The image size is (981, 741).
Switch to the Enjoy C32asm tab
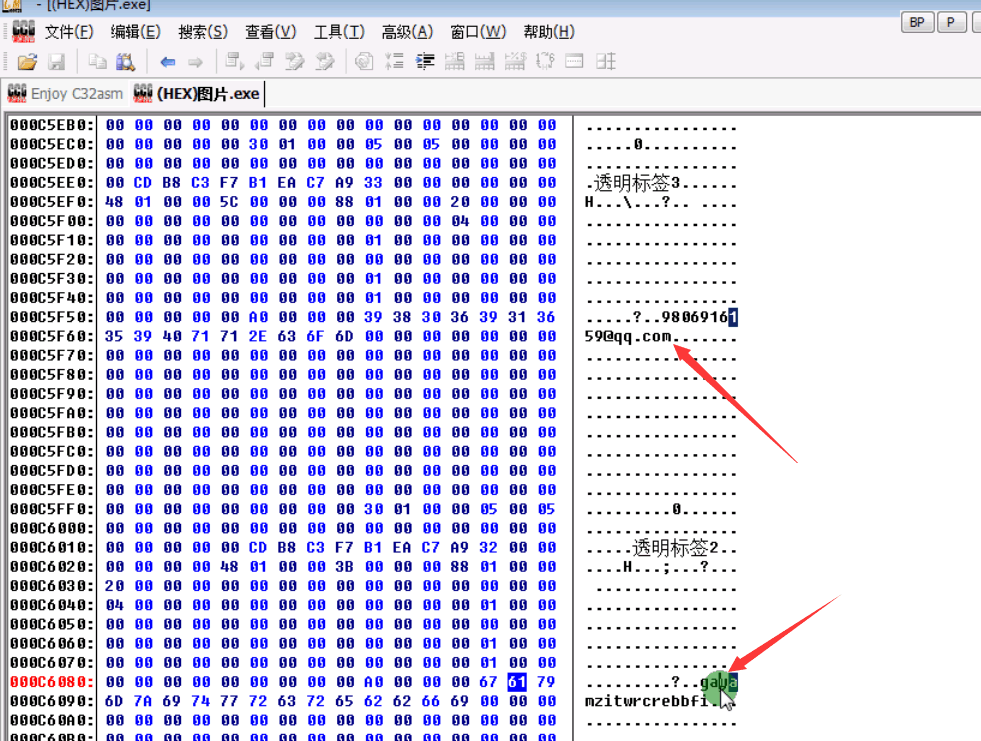click(65, 94)
